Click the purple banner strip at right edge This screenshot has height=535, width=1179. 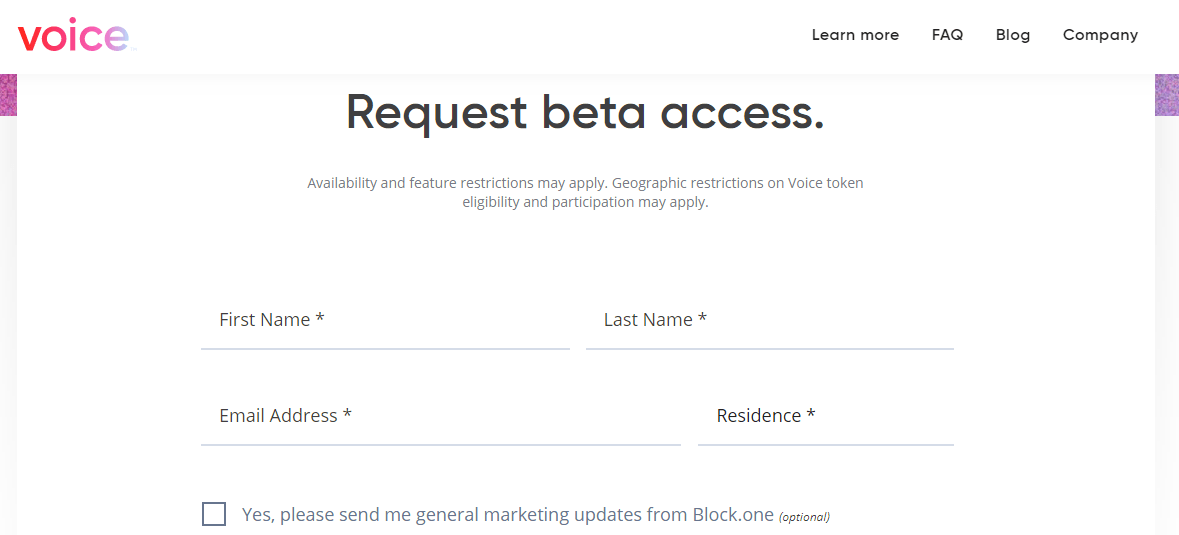[1167, 95]
